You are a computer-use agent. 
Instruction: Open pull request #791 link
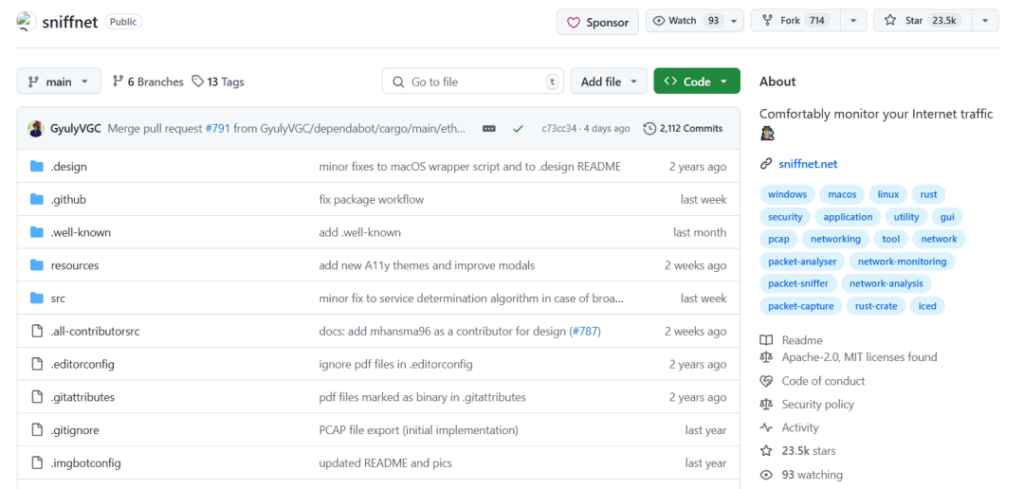[217, 129]
